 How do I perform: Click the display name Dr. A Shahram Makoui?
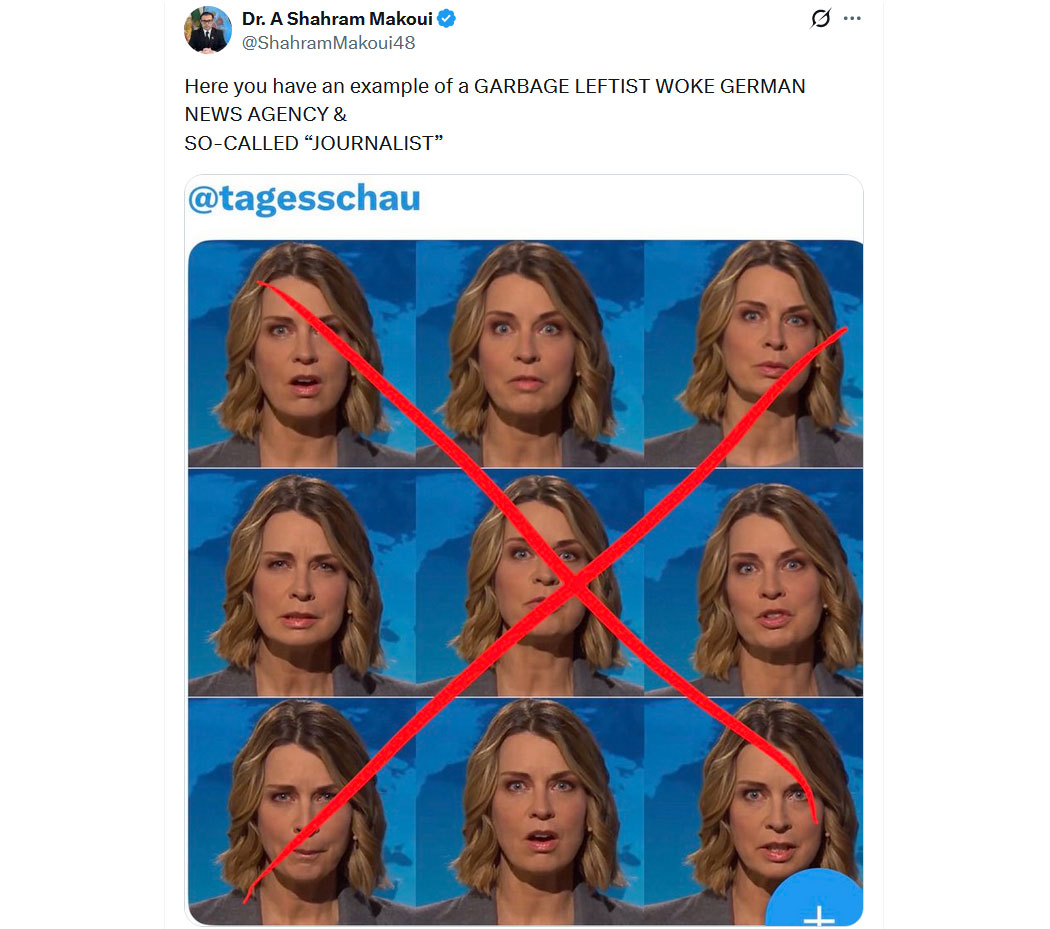pos(337,19)
